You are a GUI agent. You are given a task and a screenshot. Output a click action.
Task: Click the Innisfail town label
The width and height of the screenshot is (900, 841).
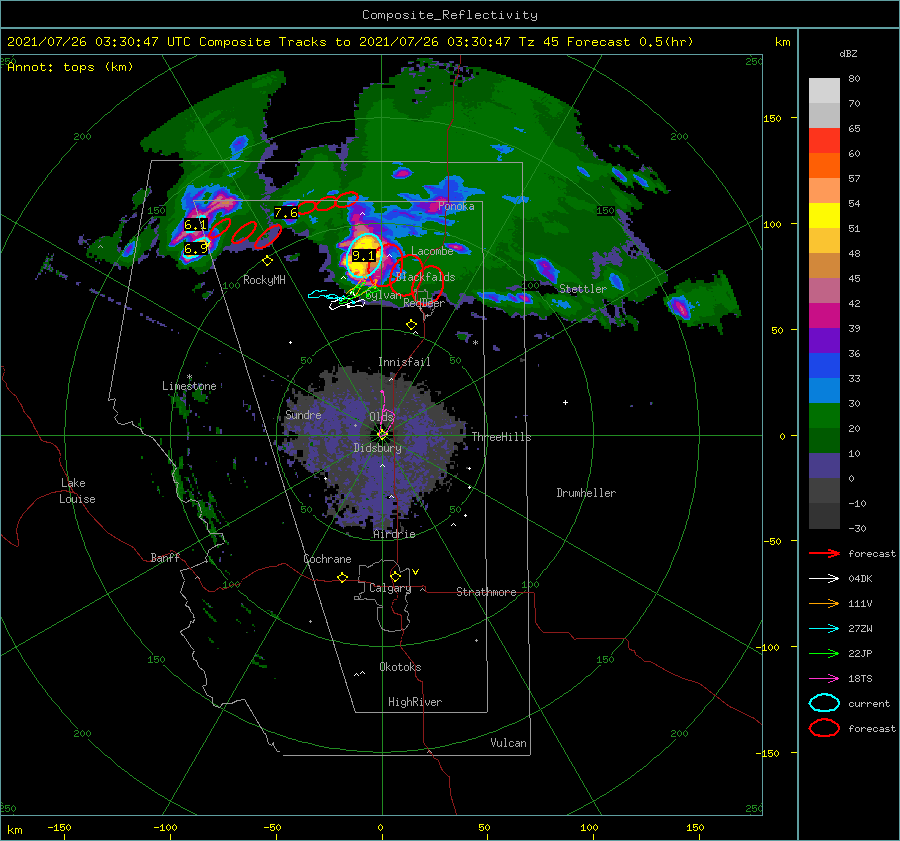404,362
